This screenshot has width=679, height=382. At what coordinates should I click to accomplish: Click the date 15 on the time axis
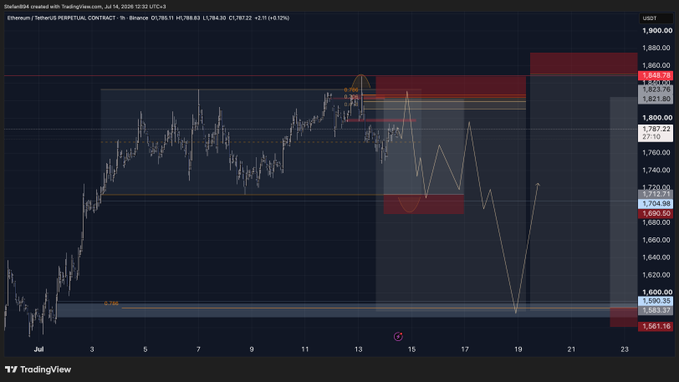pos(411,349)
